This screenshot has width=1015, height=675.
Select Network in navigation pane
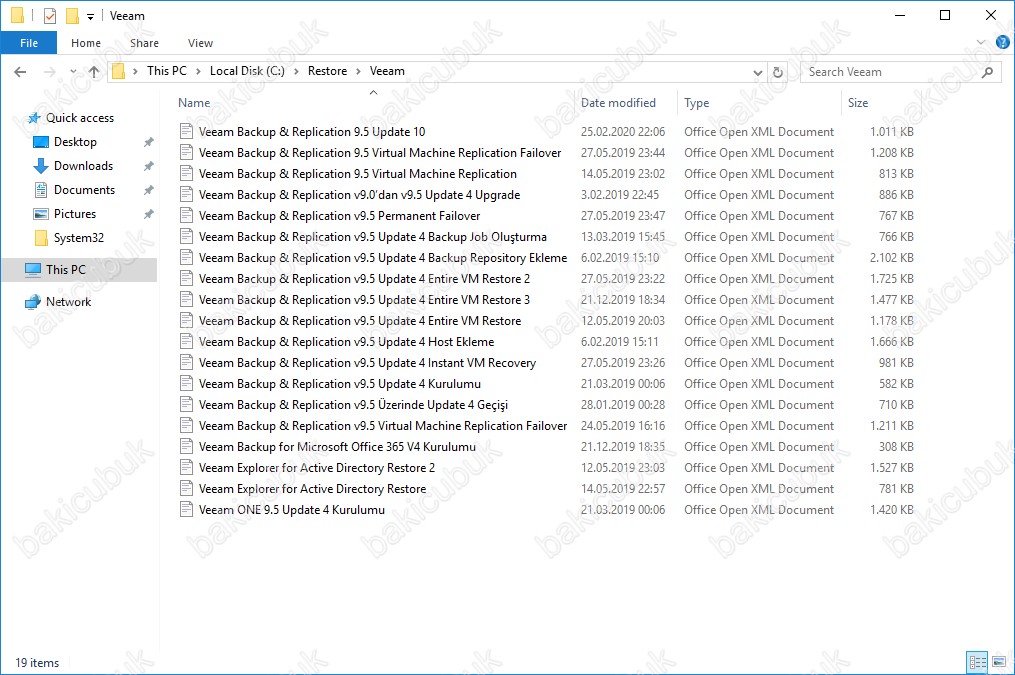68,302
